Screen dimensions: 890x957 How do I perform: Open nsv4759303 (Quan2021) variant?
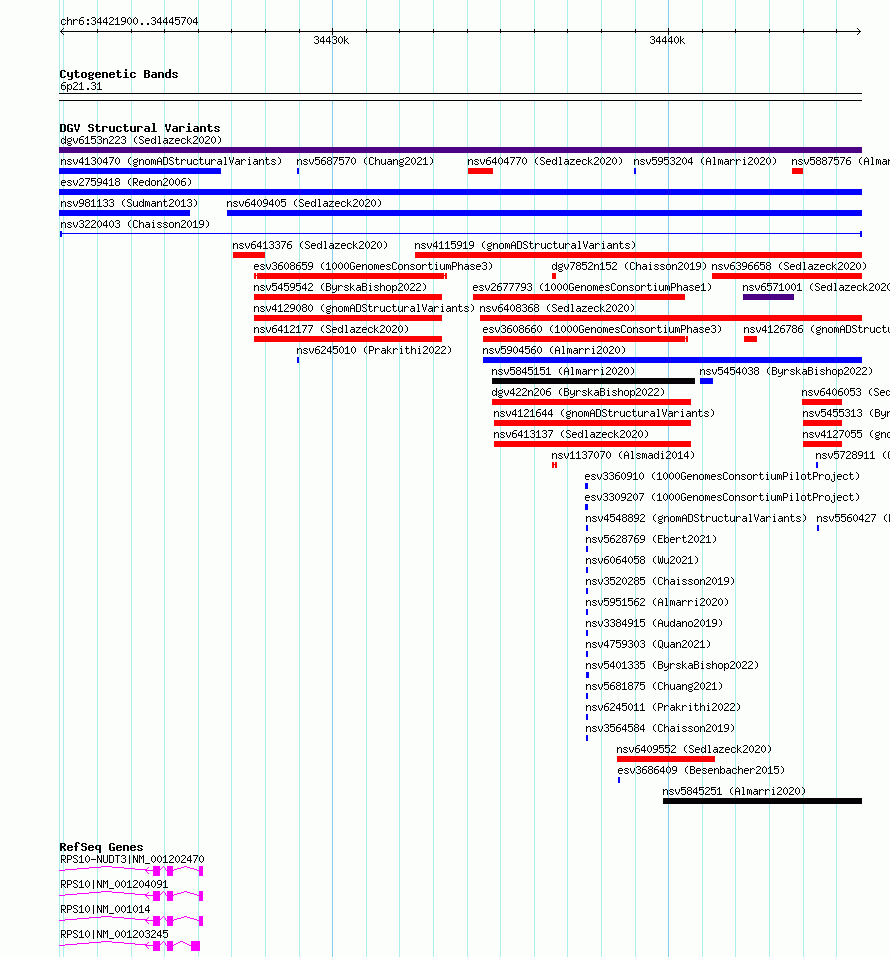point(648,645)
